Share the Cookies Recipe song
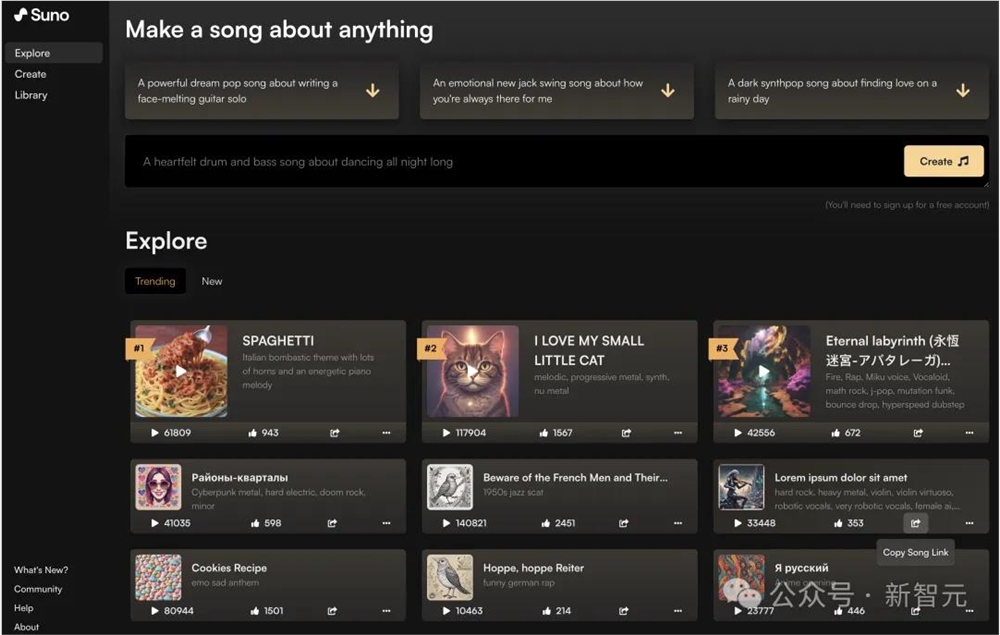The height and width of the screenshot is (635, 1000). (x=334, y=610)
